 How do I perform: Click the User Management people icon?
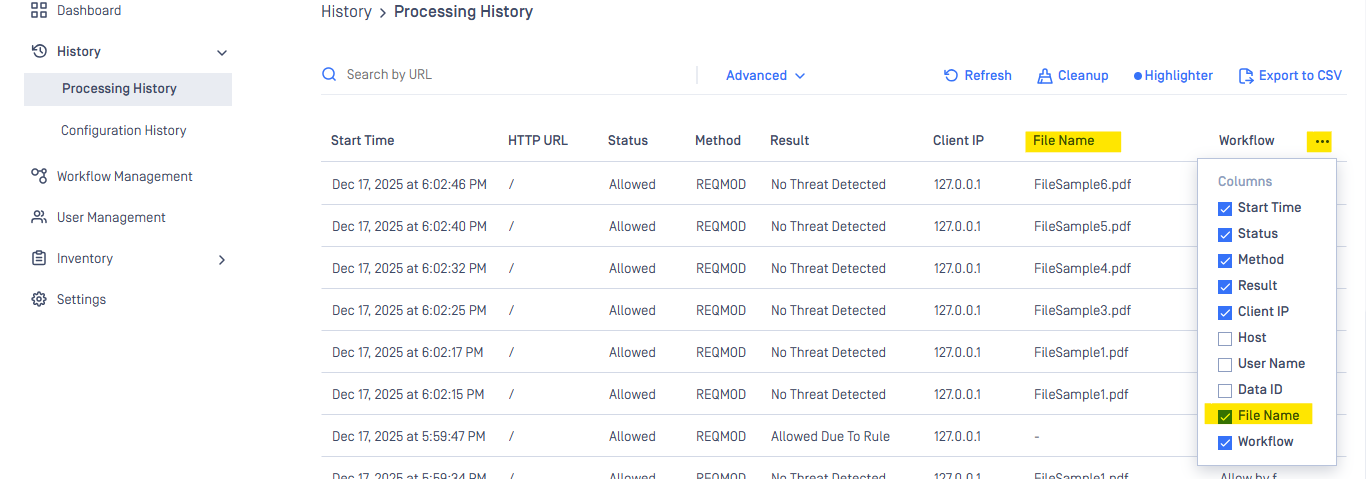[39, 217]
